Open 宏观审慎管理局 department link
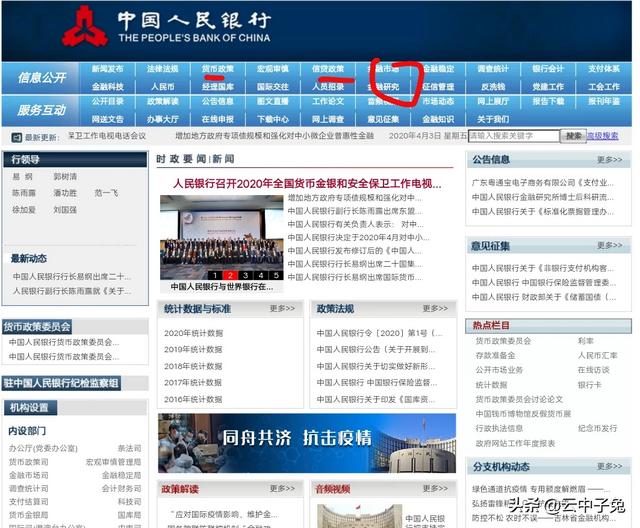The width and height of the screenshot is (640, 528). click(x=113, y=462)
